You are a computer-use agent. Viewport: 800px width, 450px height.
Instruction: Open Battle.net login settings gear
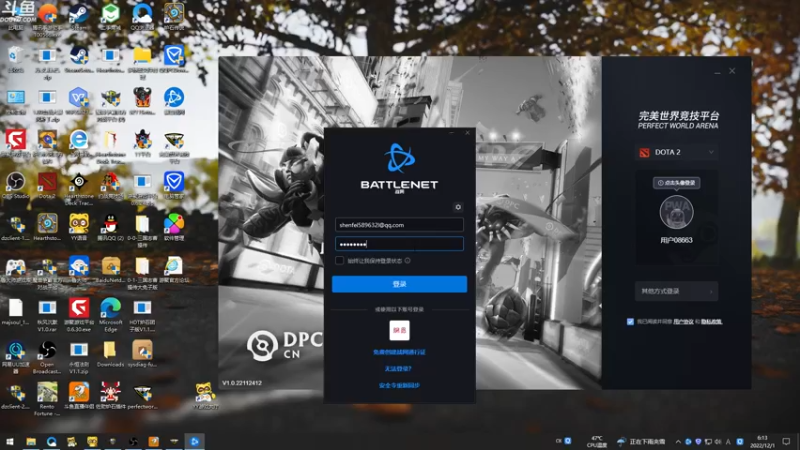click(x=458, y=207)
